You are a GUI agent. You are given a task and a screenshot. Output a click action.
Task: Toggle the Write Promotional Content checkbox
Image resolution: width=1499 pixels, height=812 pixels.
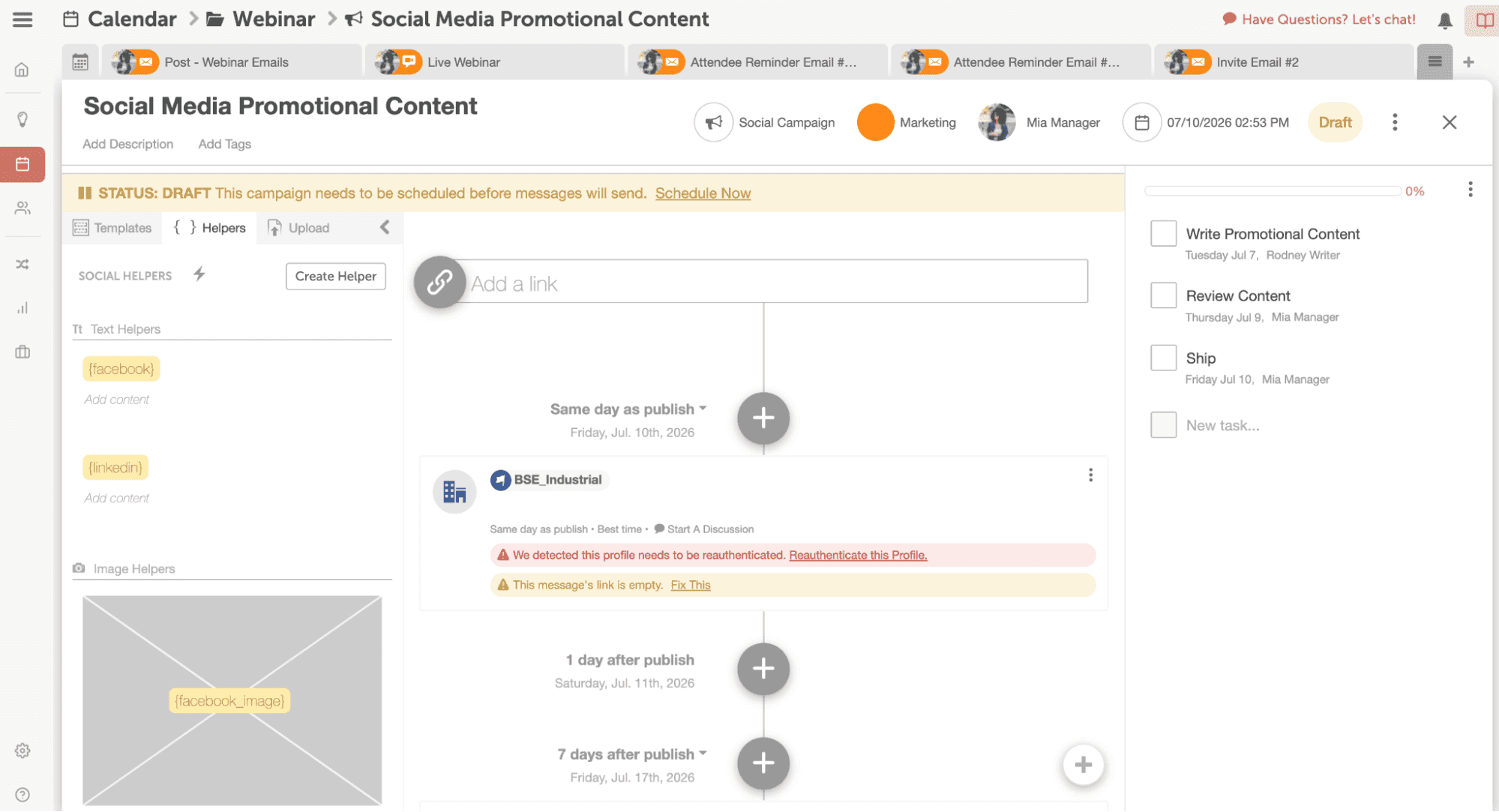click(x=1163, y=233)
